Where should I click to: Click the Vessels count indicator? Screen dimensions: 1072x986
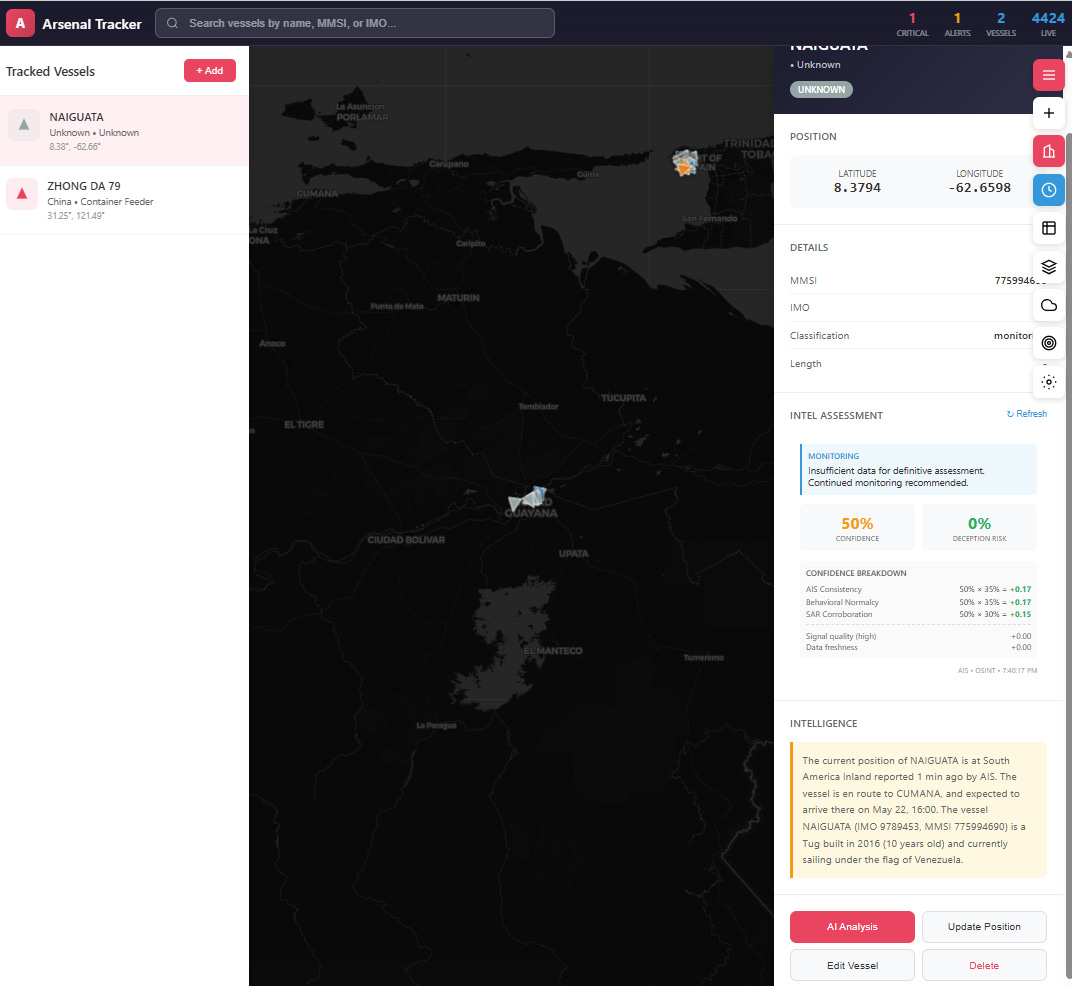point(1001,24)
